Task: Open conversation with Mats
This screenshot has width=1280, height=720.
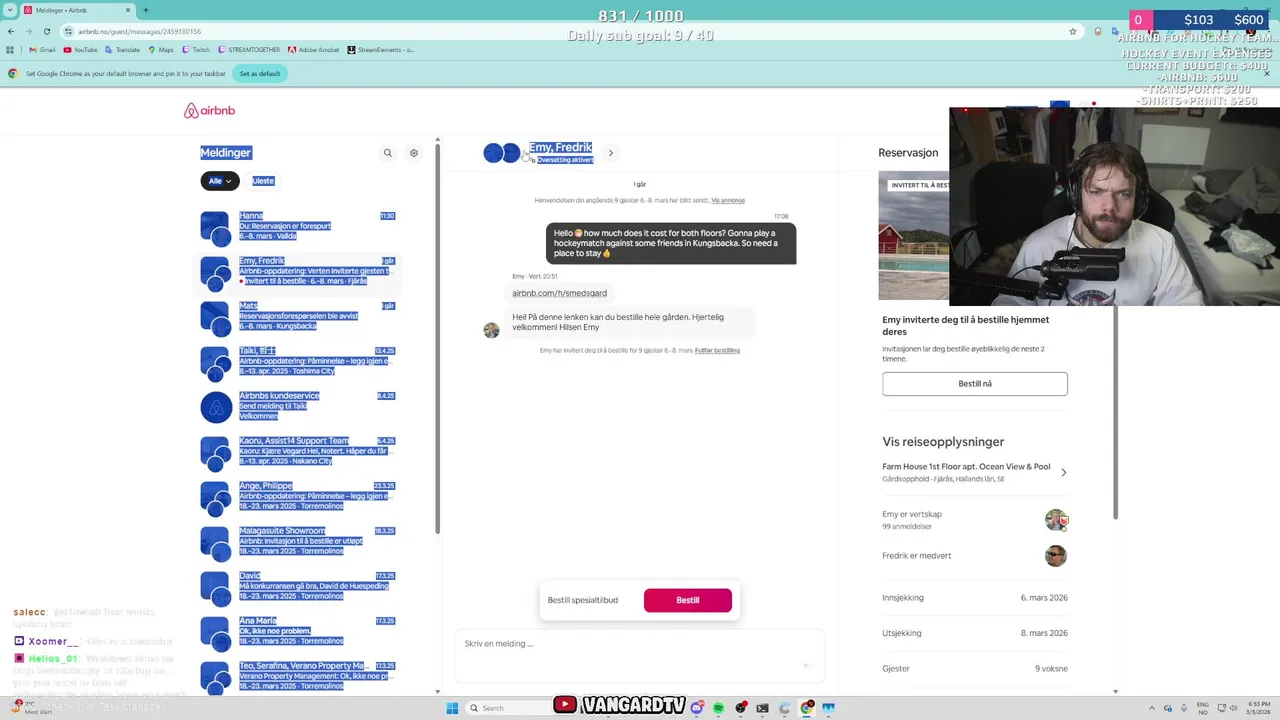Action: (x=298, y=316)
